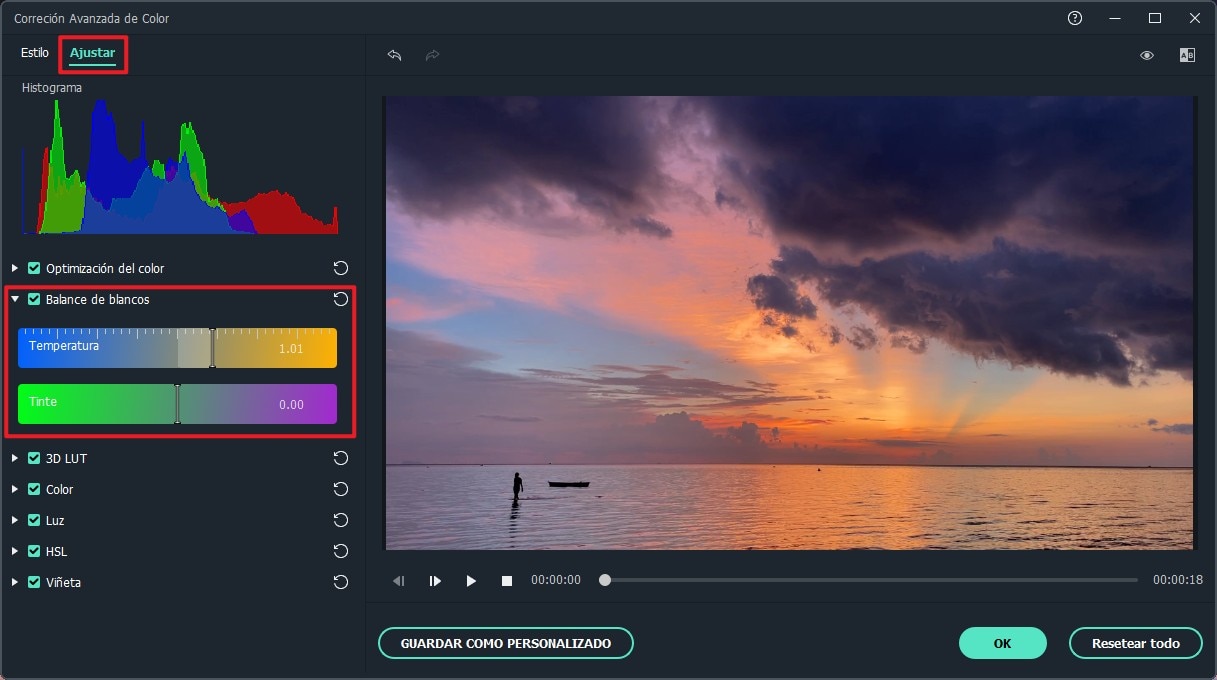Reset Optimización del color settings

point(341,268)
